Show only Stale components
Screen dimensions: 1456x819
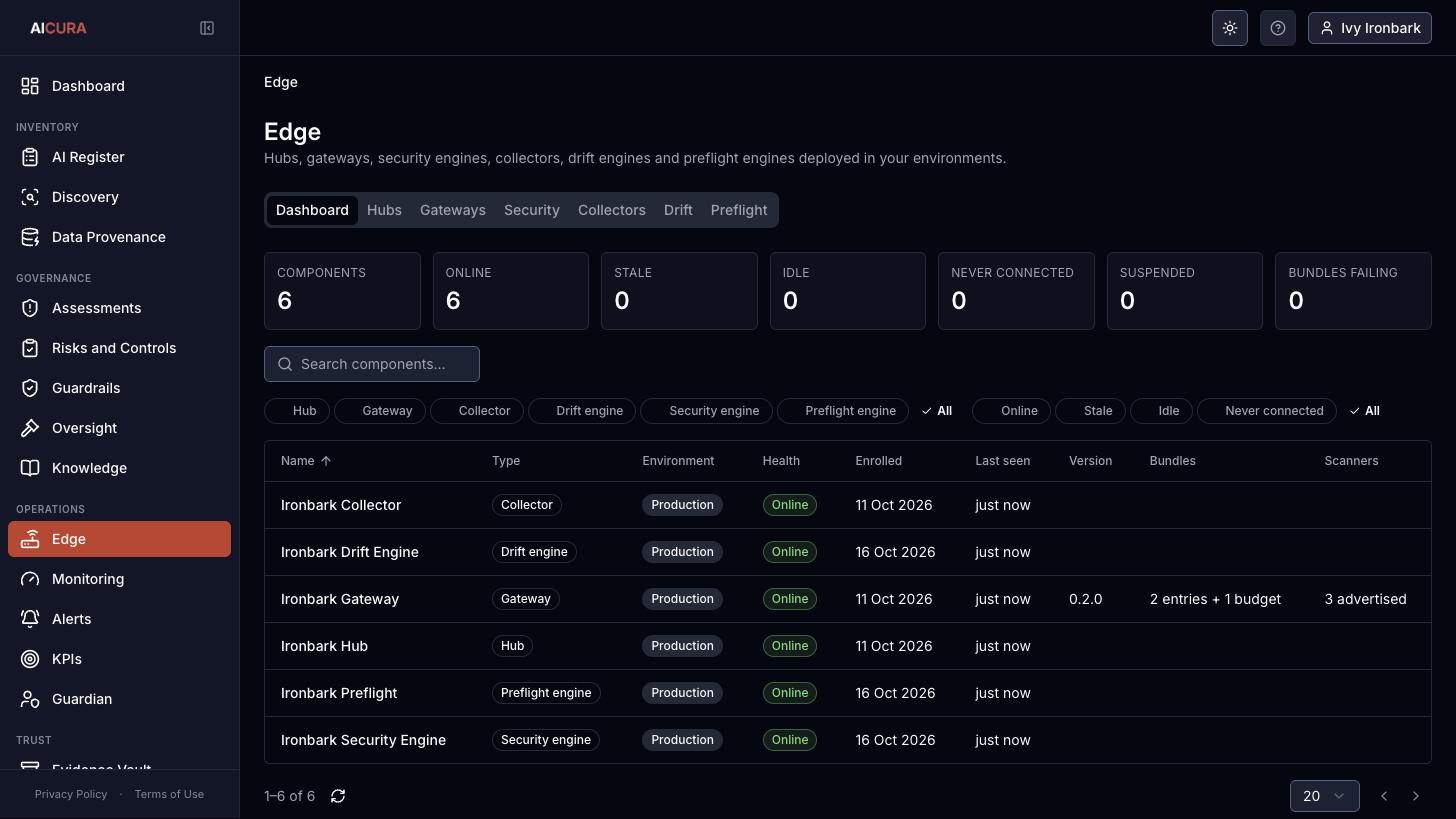[1090, 411]
